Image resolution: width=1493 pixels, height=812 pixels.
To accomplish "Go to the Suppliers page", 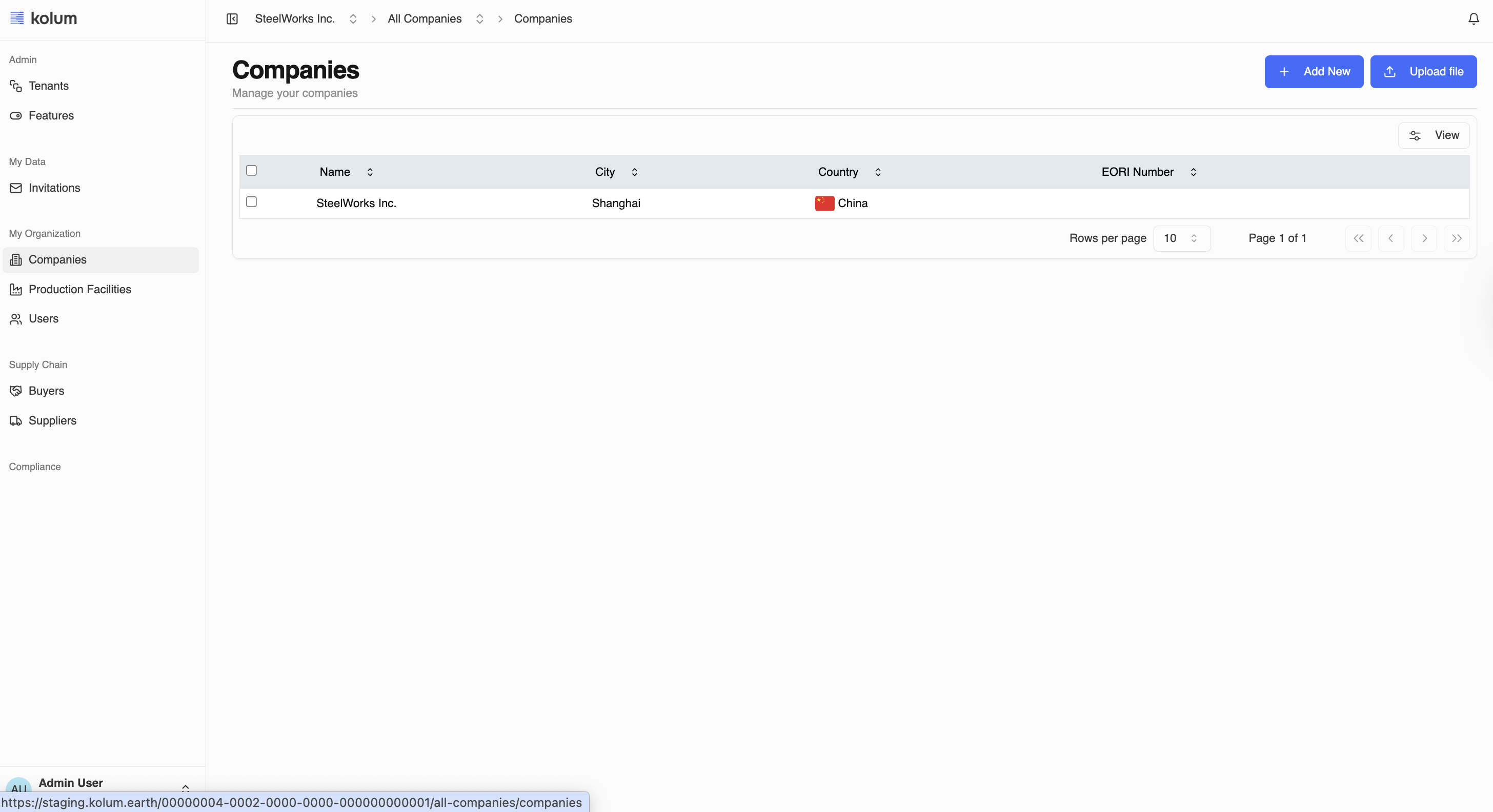I will pyautogui.click(x=52, y=420).
